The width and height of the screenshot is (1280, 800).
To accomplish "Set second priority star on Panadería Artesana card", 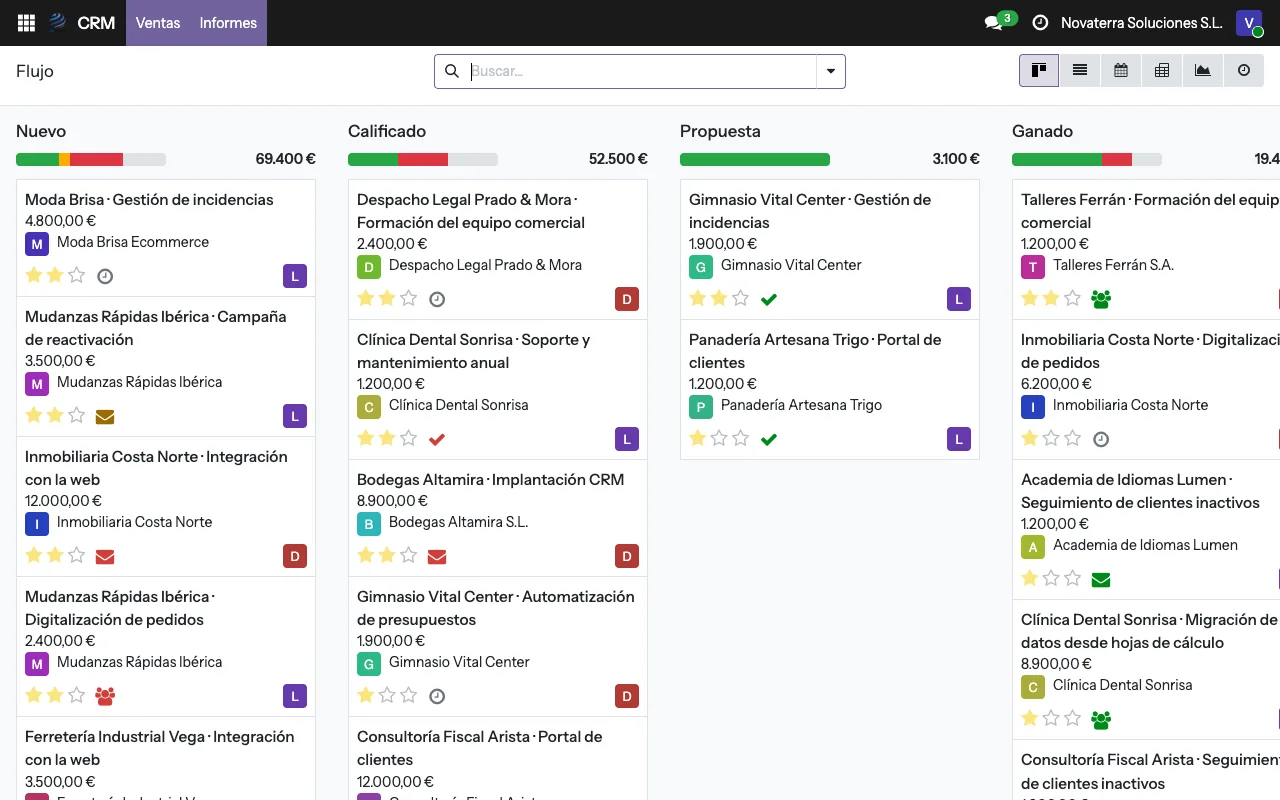I will pos(719,438).
